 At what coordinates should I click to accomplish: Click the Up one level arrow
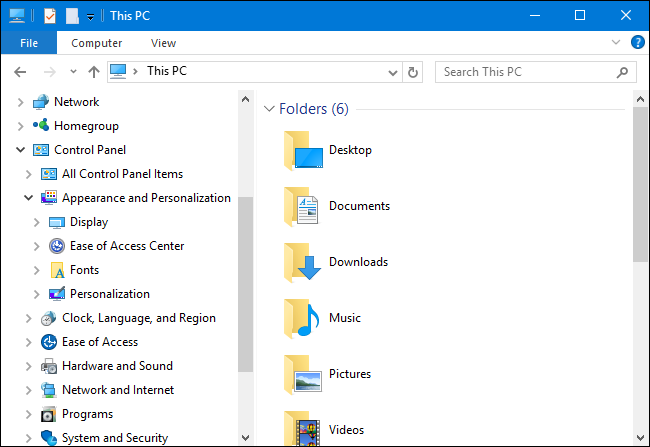click(94, 72)
